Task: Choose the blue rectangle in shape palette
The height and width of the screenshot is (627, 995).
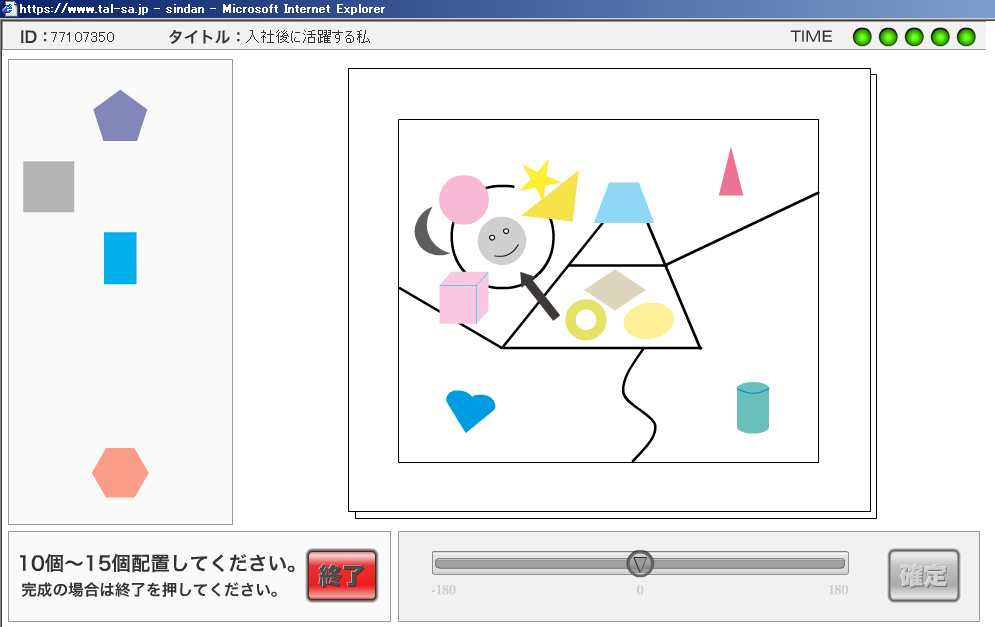Action: tap(120, 258)
